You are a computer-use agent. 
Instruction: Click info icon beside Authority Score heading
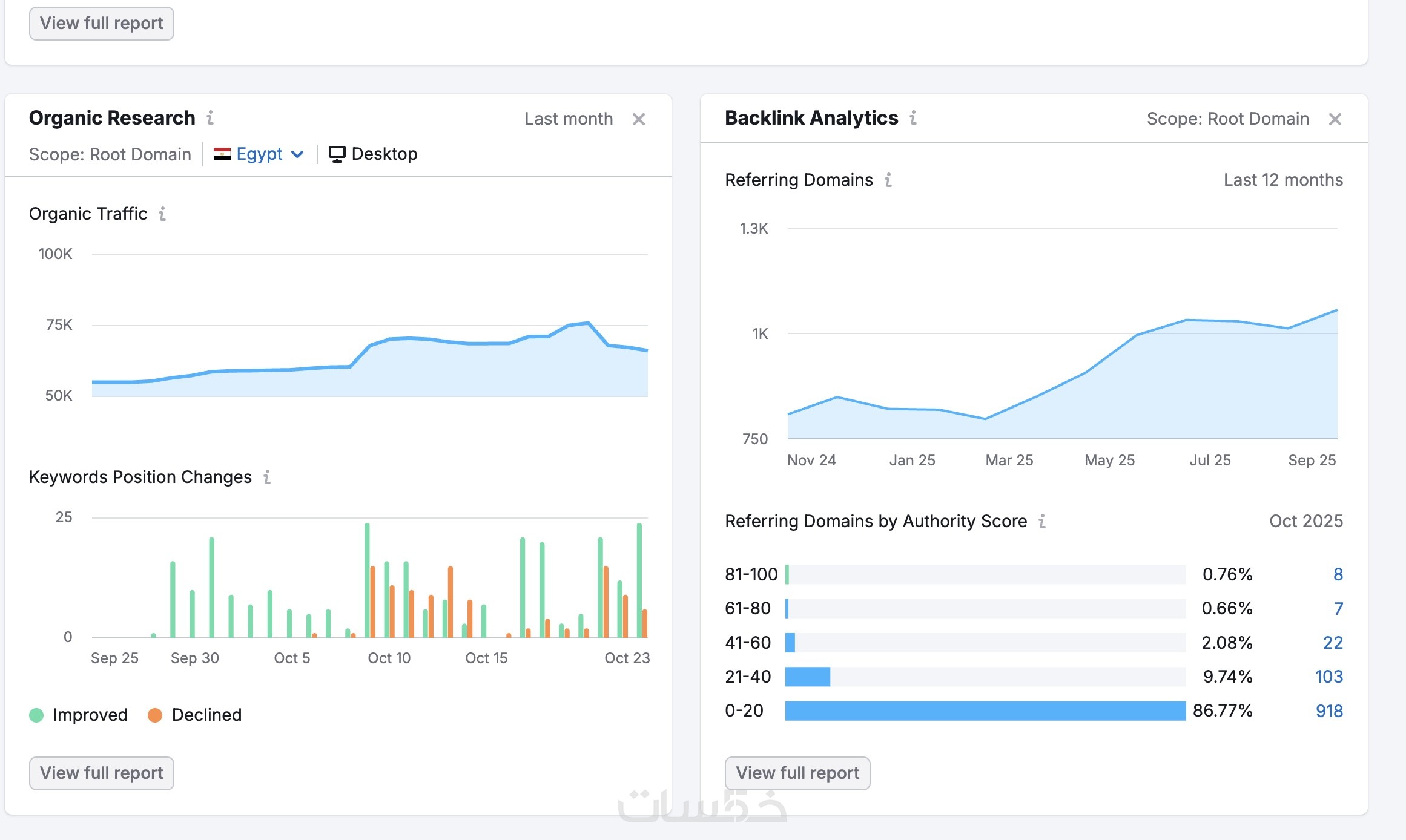point(1042,521)
